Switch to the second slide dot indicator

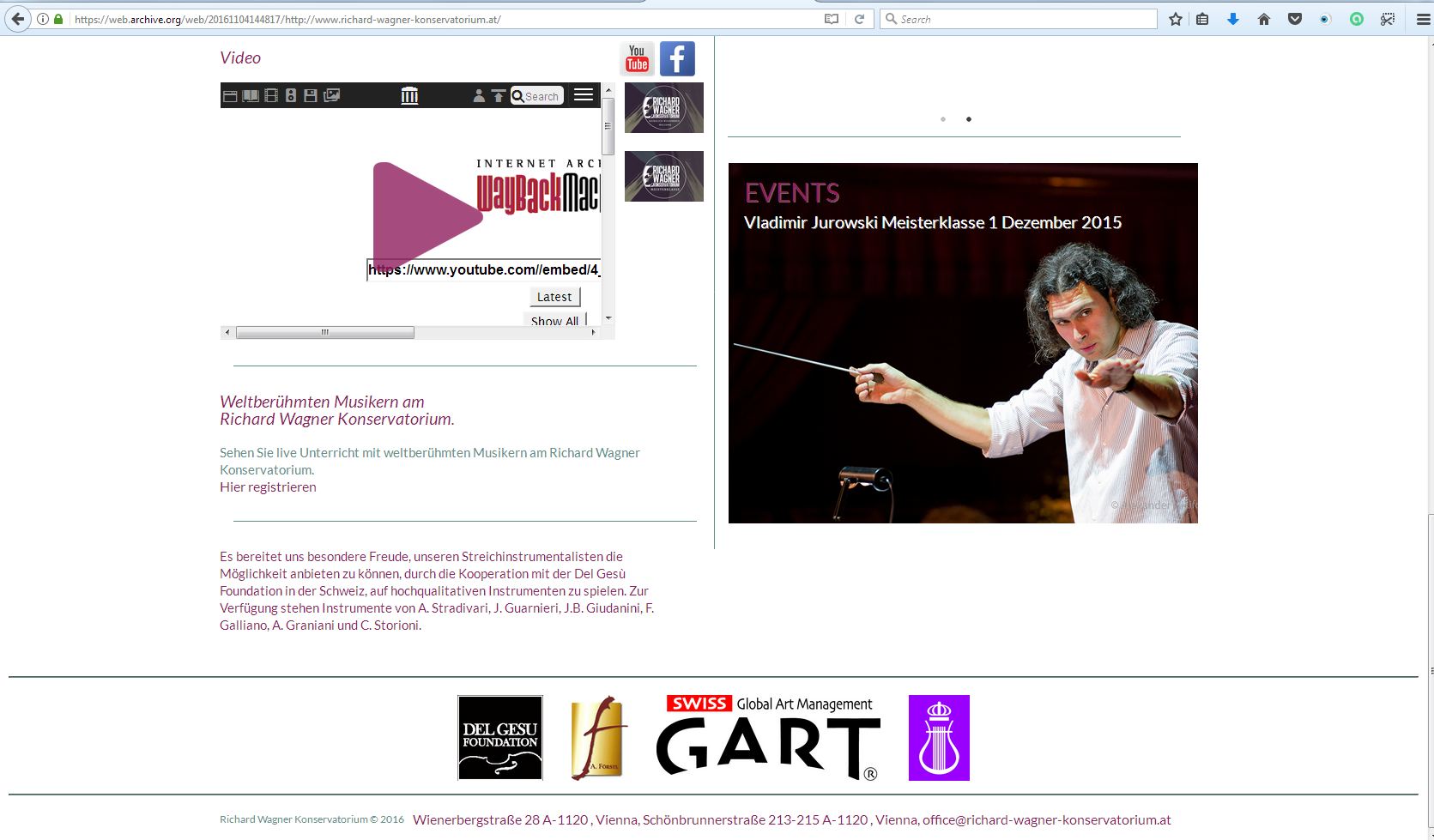[x=969, y=119]
